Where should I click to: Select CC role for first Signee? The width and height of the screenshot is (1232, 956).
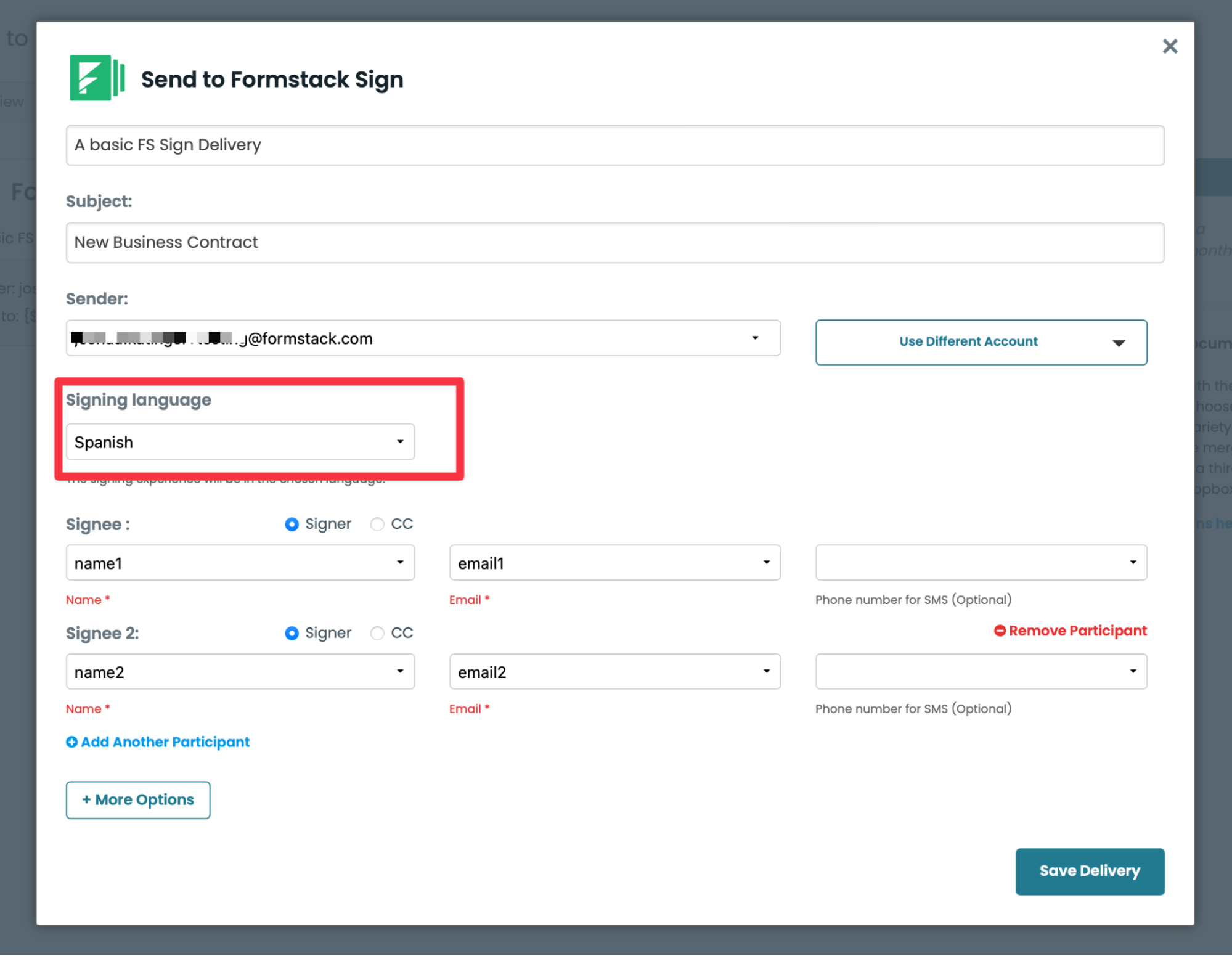click(377, 524)
